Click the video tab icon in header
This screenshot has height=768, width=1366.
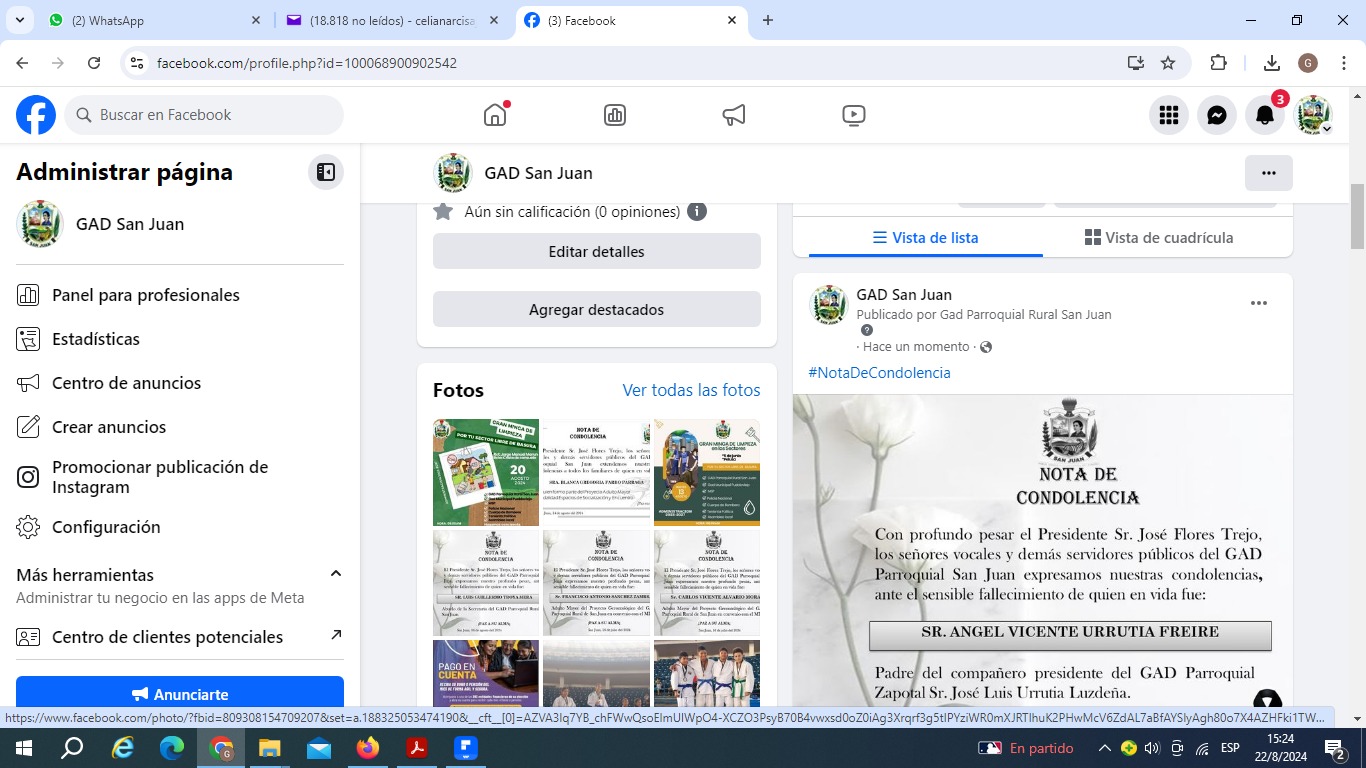(x=854, y=115)
